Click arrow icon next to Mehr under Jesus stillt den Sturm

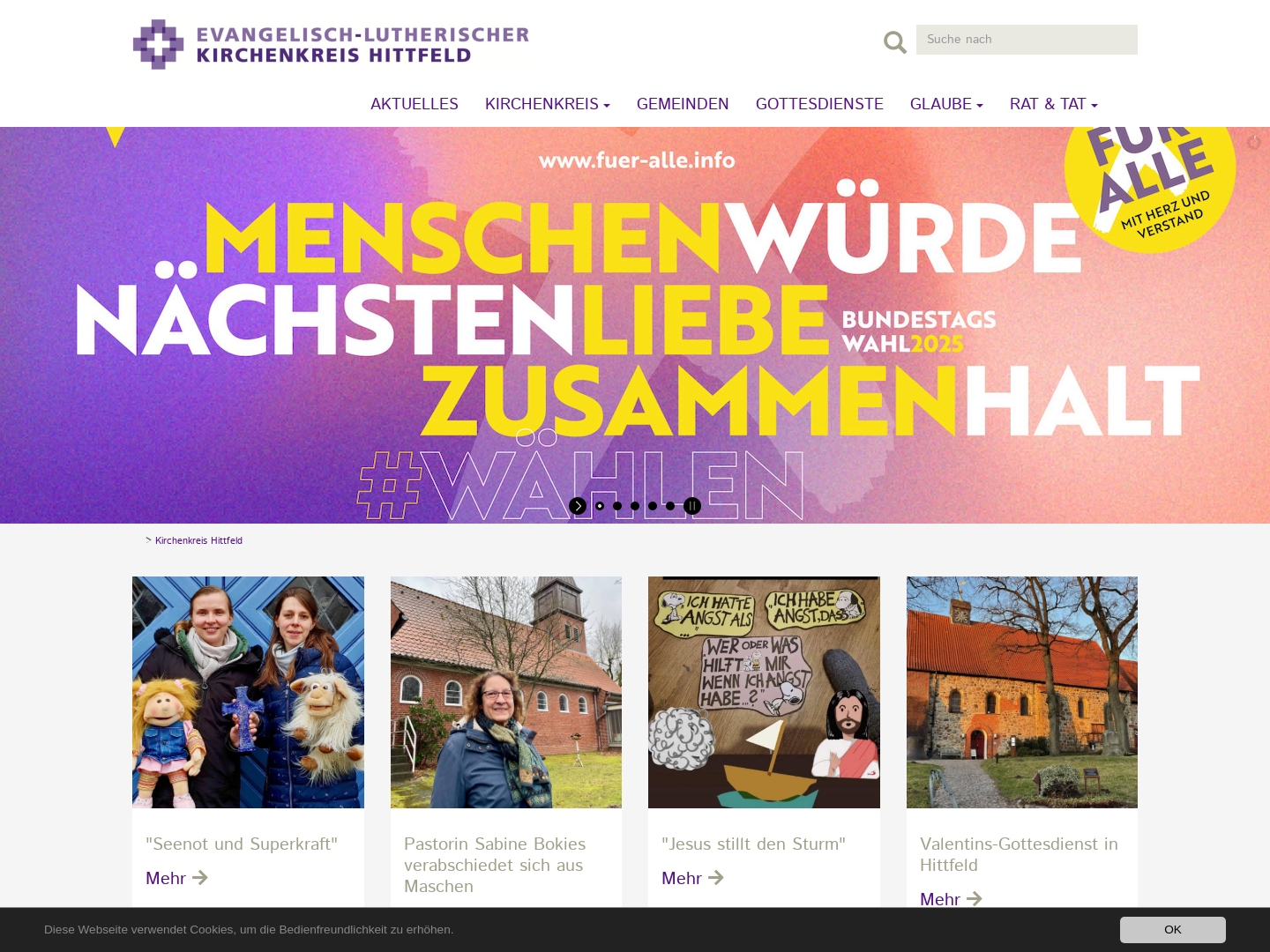coord(716,878)
